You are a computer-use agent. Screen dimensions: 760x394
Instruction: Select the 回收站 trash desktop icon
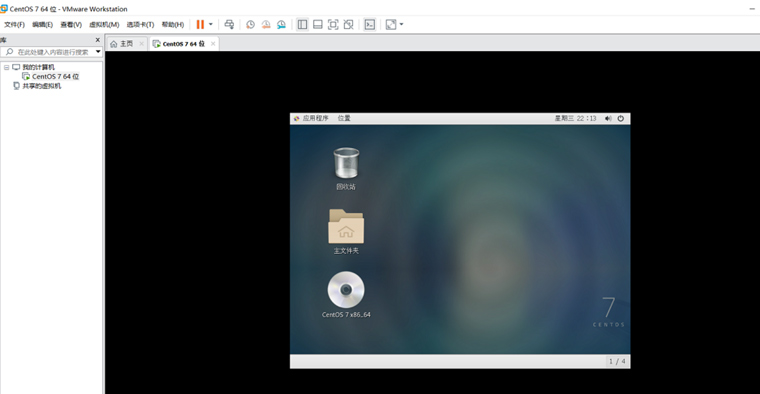click(x=346, y=169)
